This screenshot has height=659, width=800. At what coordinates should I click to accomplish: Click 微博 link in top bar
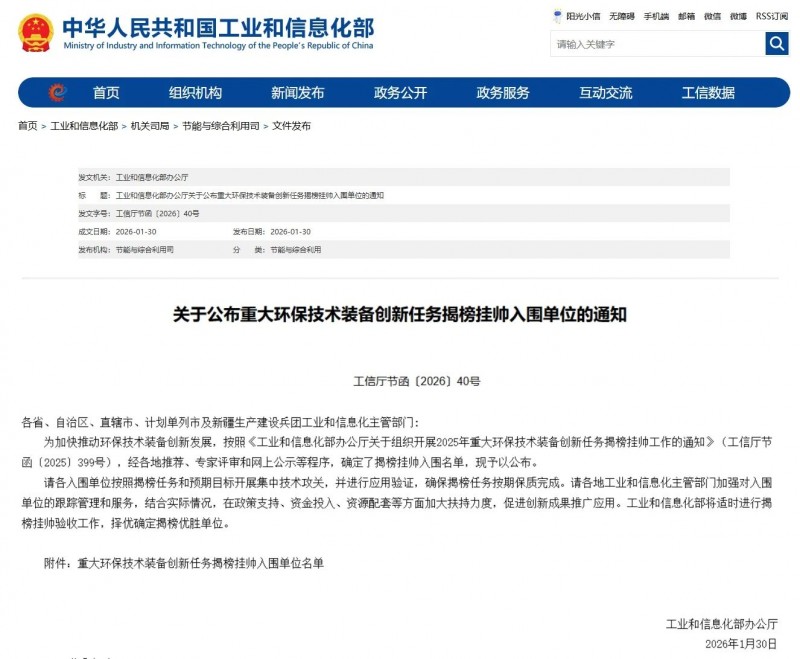738,17
